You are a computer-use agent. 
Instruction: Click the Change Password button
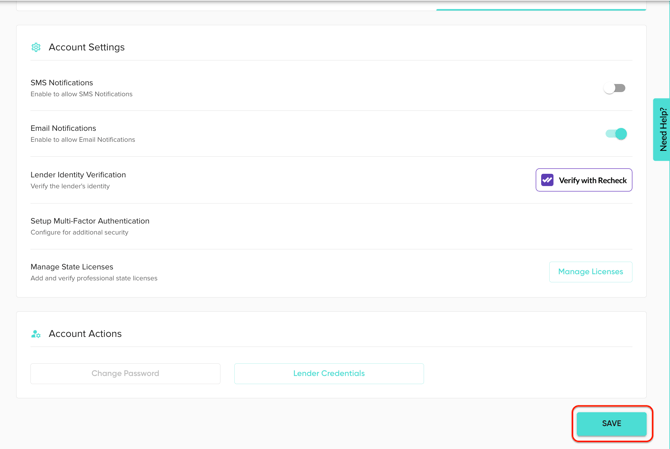point(125,373)
